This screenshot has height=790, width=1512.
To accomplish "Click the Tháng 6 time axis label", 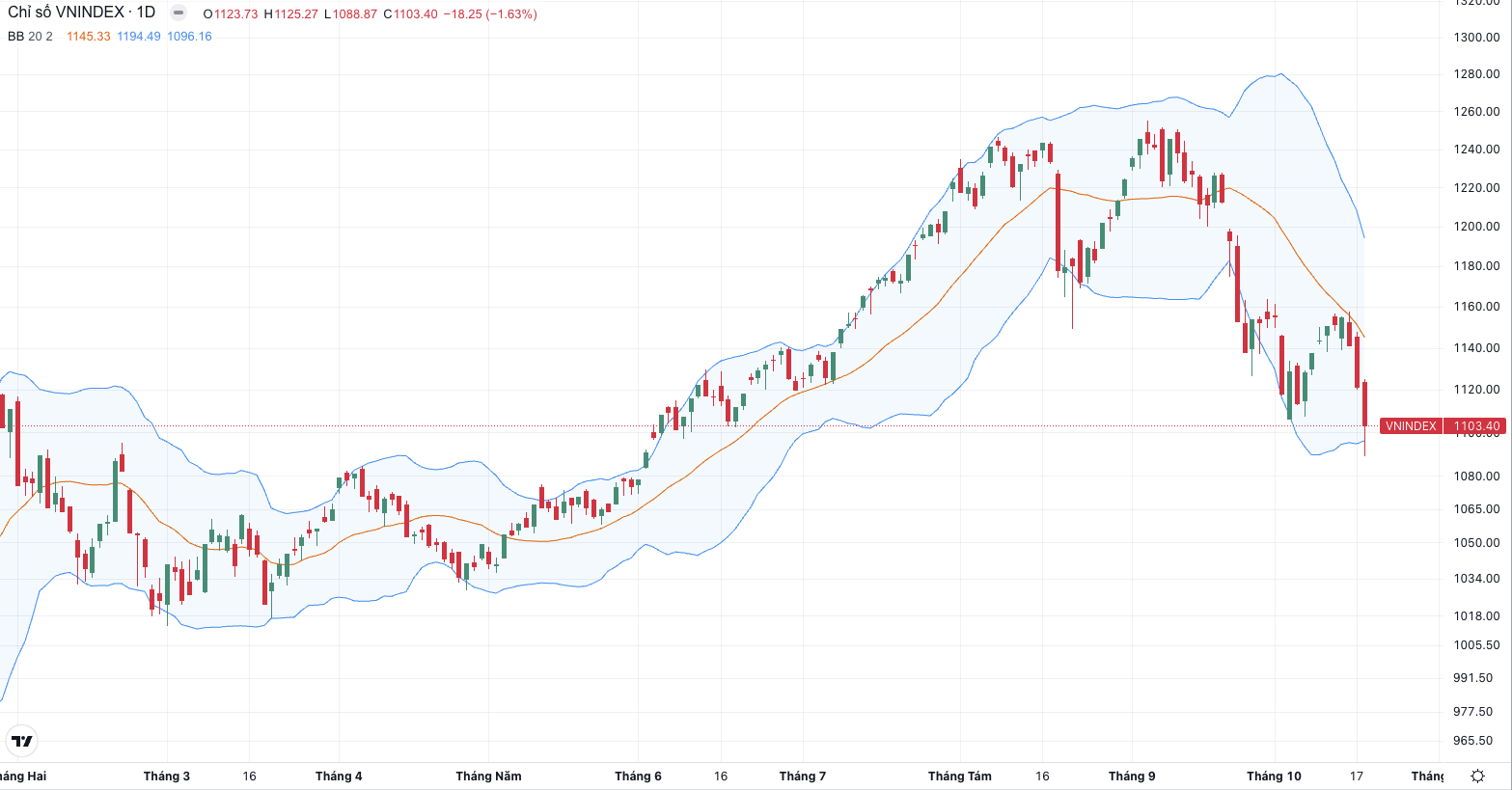I will 638,776.
